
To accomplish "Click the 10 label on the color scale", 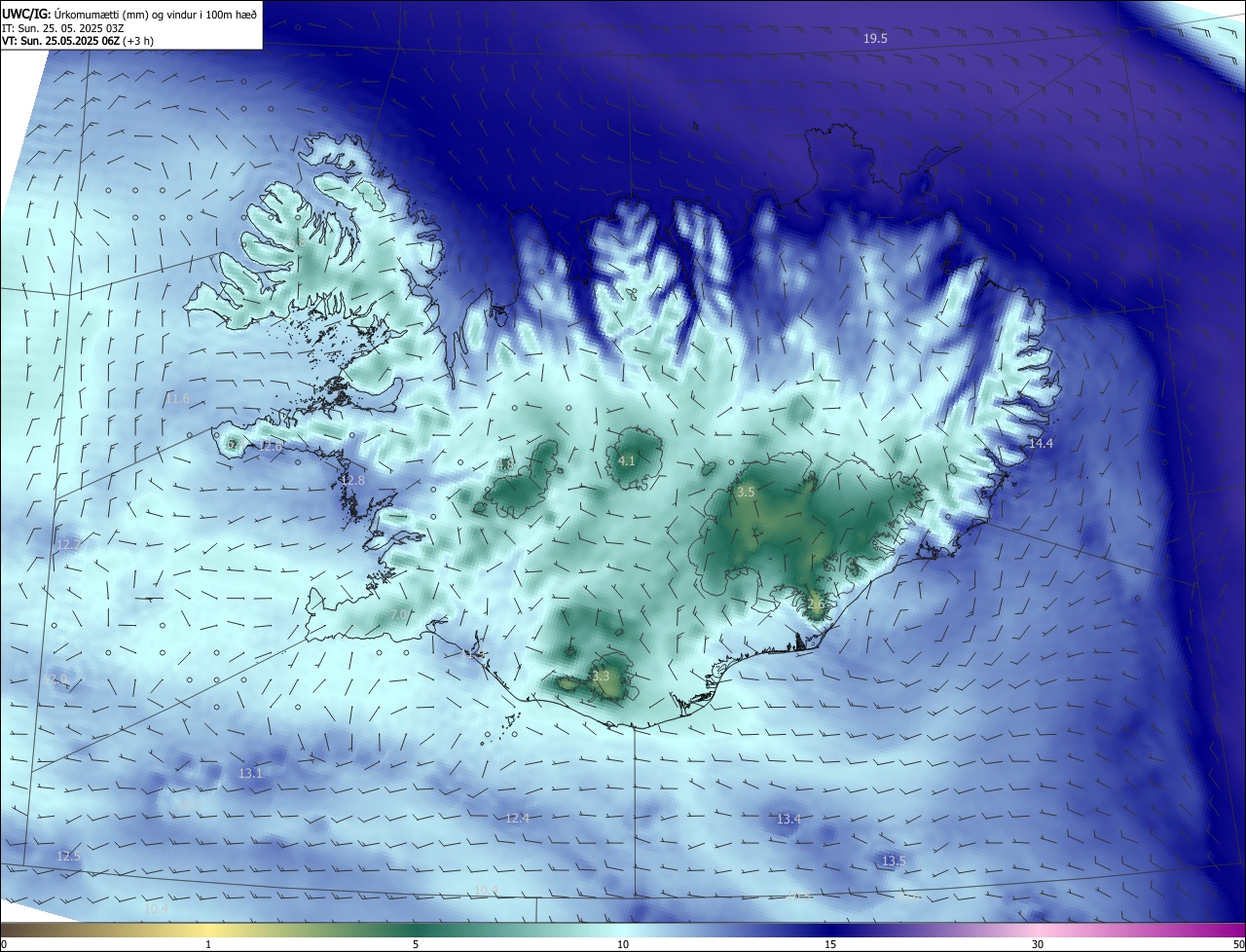I will pos(623,944).
